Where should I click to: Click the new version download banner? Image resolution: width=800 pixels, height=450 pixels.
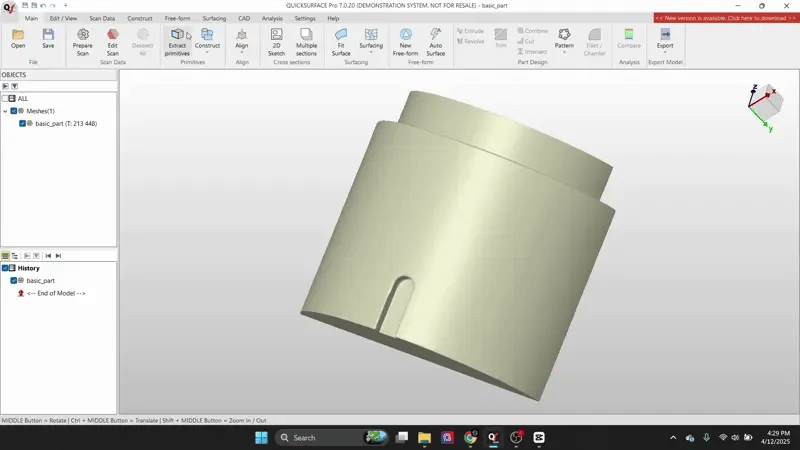[x=725, y=18]
